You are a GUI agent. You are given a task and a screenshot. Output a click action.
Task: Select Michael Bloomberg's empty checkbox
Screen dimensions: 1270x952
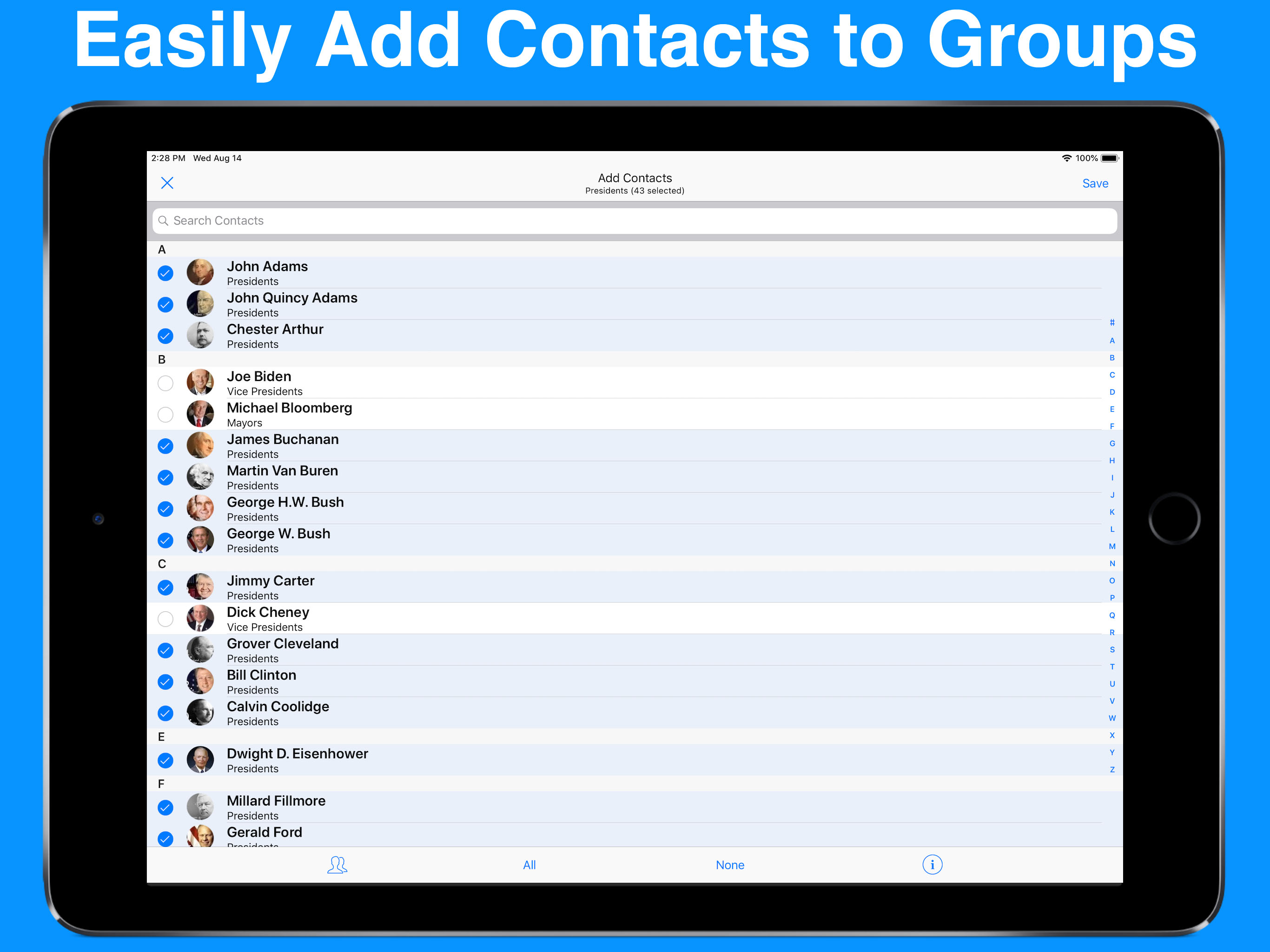click(165, 415)
